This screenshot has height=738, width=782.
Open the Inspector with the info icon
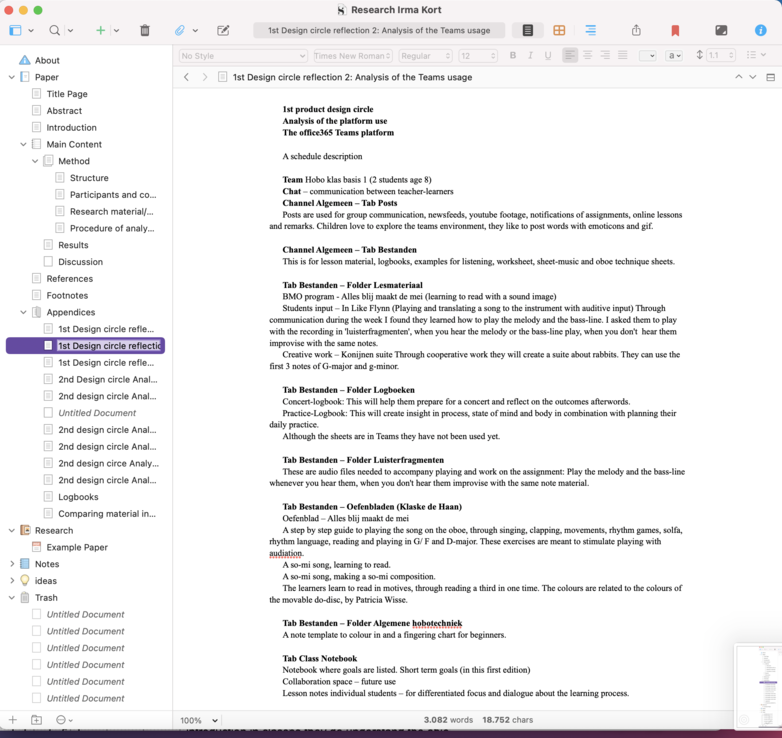tap(760, 31)
